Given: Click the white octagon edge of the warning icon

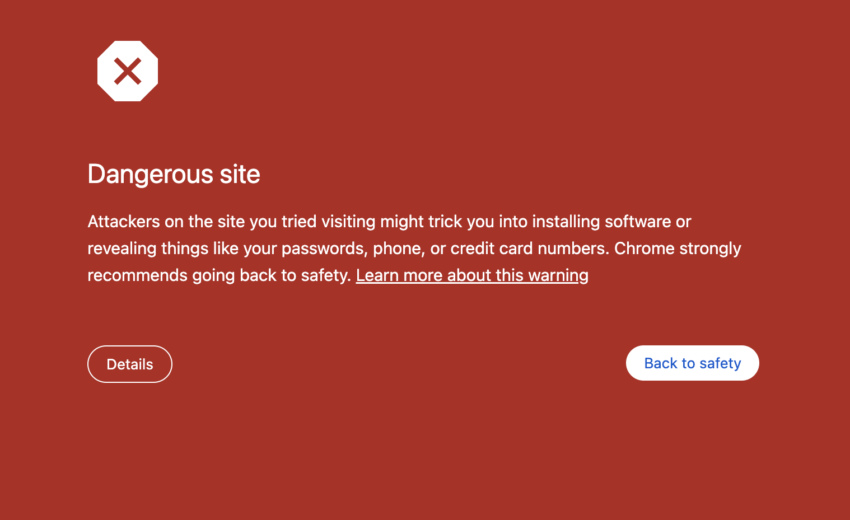Looking at the screenshot, I should tap(102, 71).
